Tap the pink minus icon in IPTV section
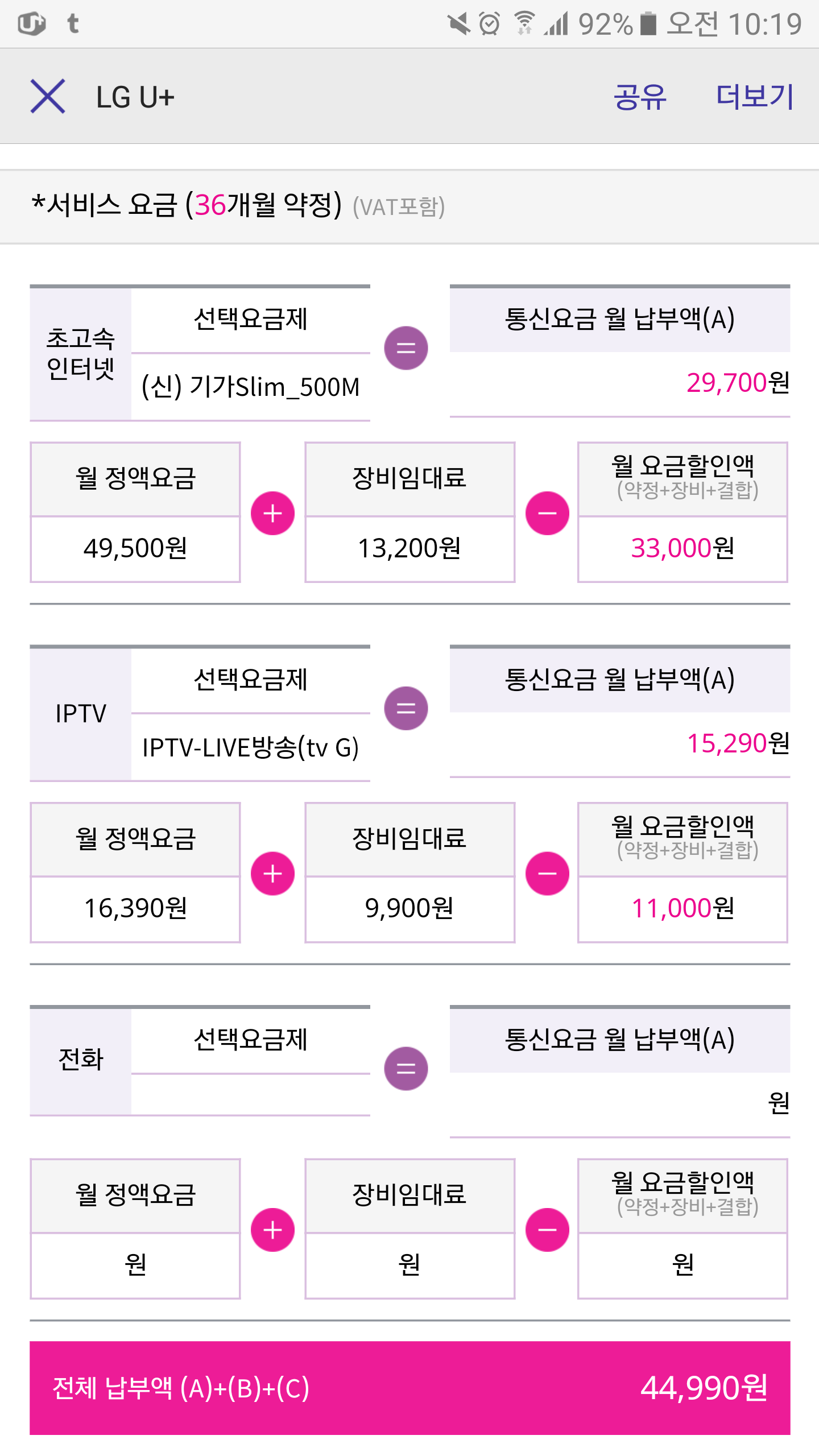Viewport: 819px width, 1456px height. coord(547,874)
